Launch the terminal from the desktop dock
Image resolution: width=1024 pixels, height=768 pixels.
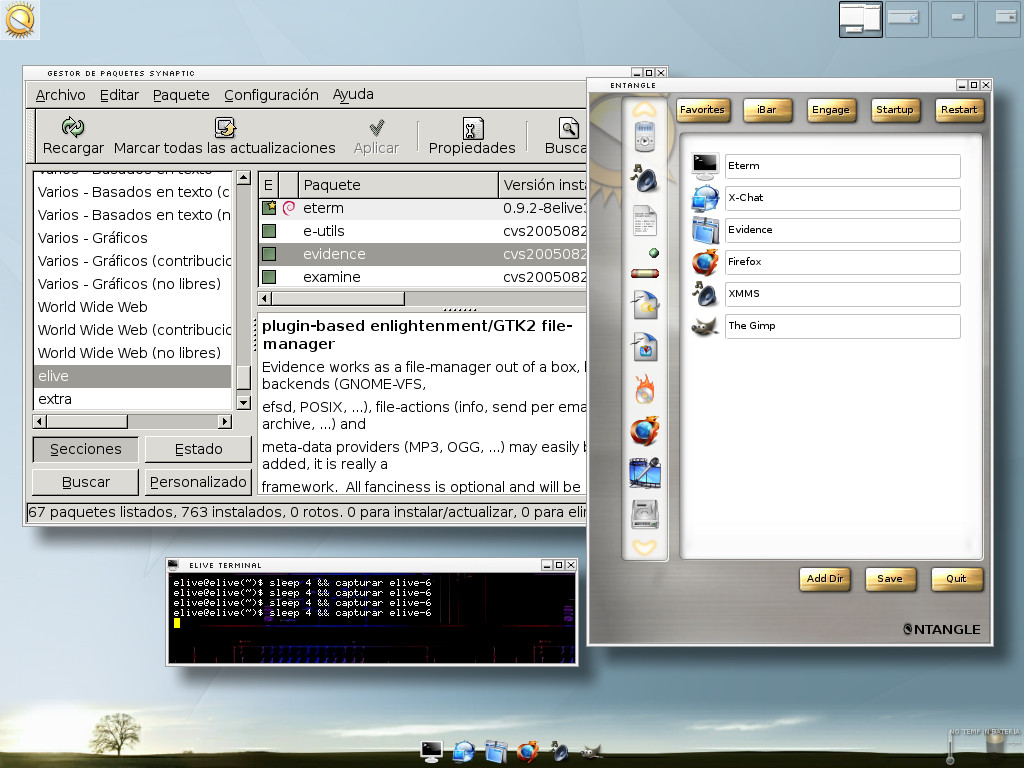(432, 752)
